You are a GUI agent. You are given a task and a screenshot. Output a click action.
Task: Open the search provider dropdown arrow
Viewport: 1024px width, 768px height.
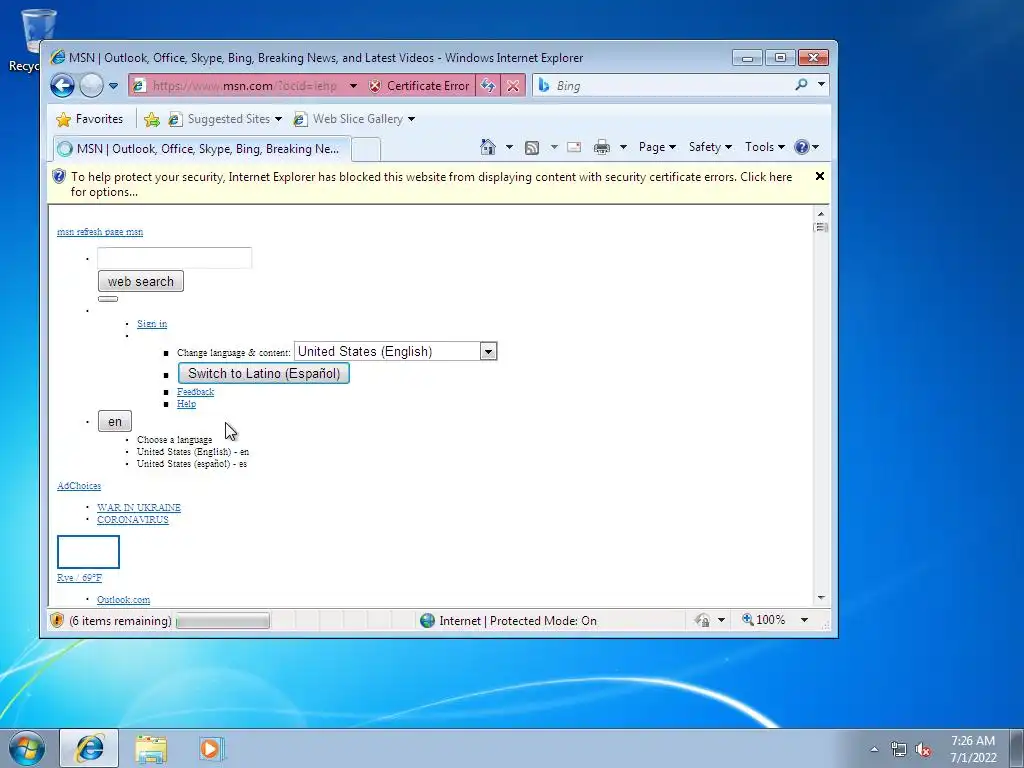click(x=821, y=84)
